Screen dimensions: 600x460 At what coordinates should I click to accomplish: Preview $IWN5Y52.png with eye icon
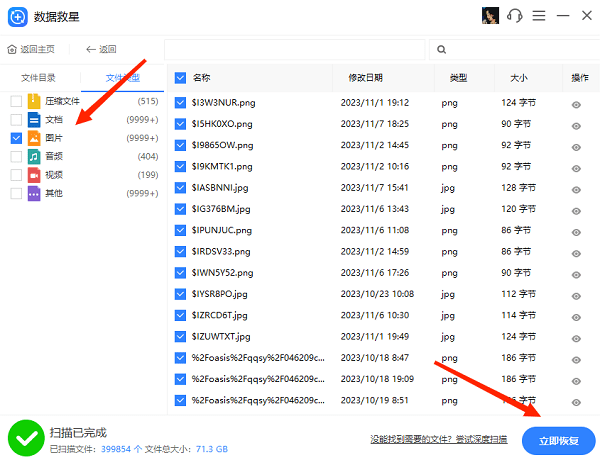[x=576, y=275]
